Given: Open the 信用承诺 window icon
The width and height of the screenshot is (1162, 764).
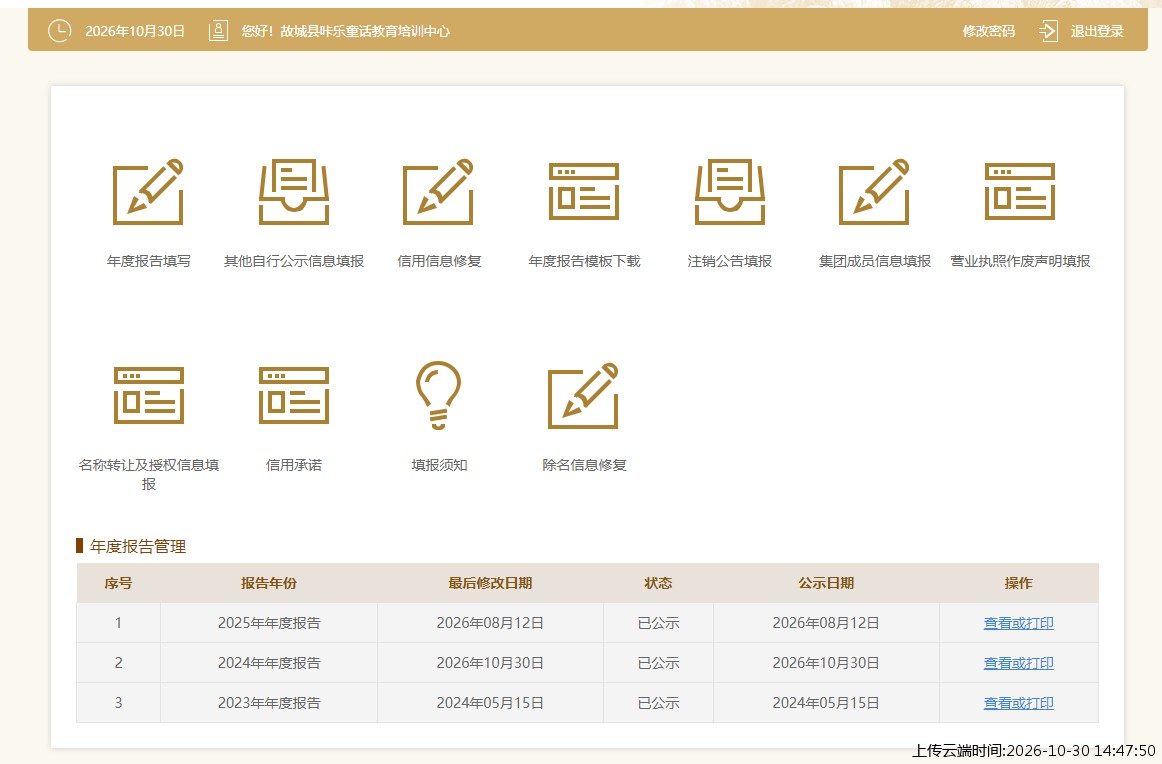Looking at the screenshot, I should pyautogui.click(x=294, y=395).
